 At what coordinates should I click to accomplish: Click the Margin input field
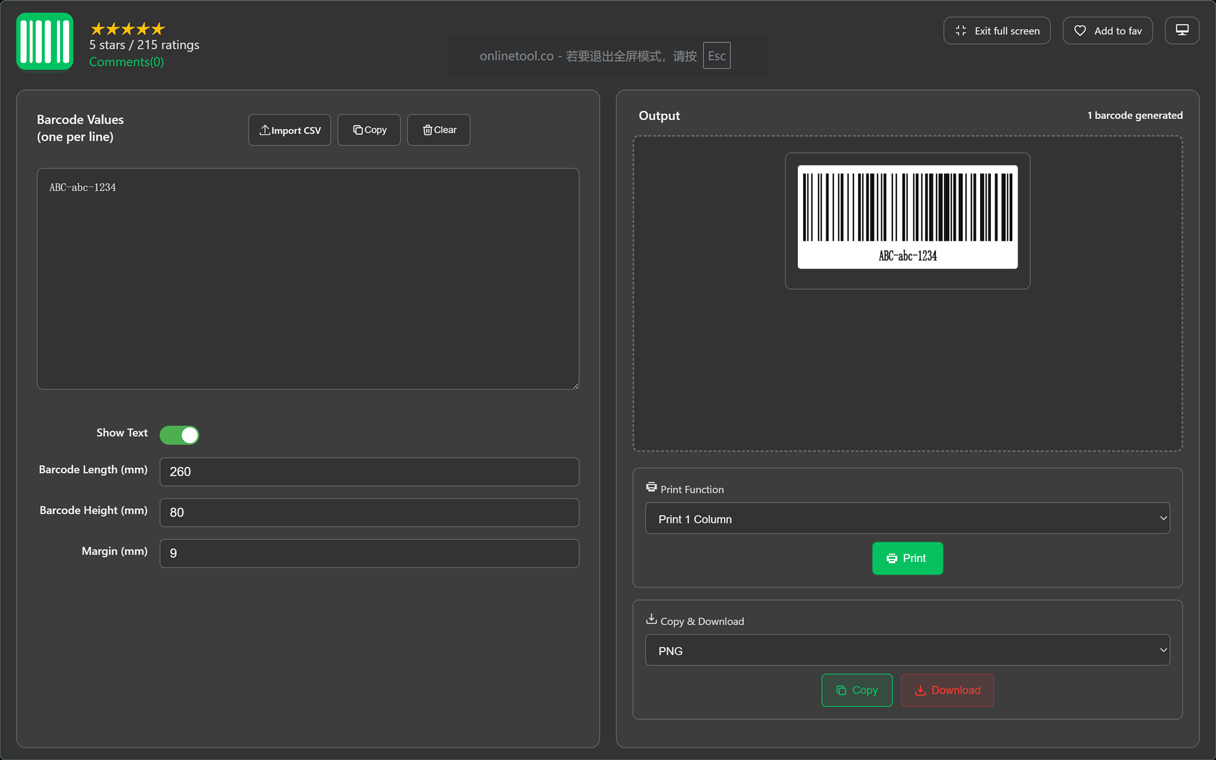coord(369,553)
